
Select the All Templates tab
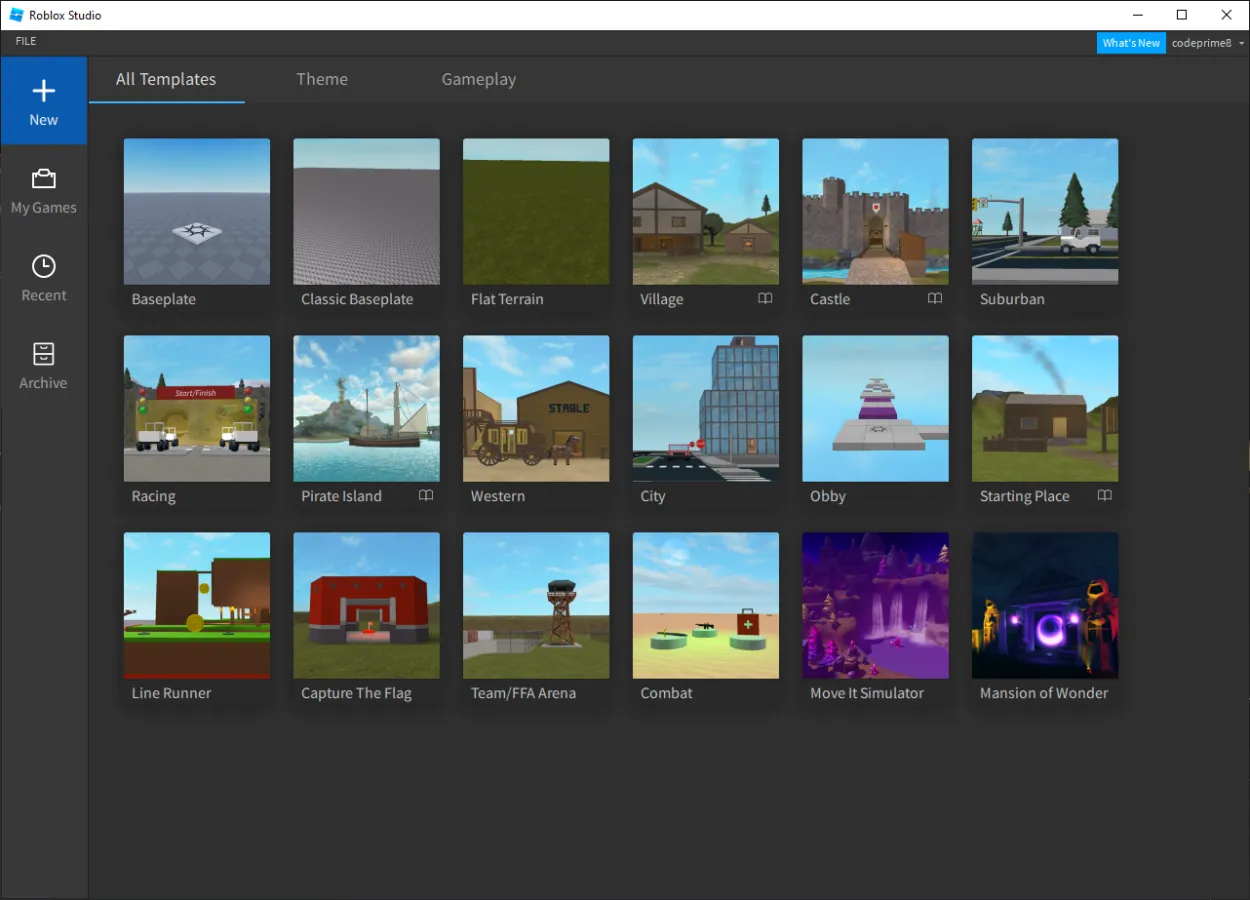pos(166,79)
